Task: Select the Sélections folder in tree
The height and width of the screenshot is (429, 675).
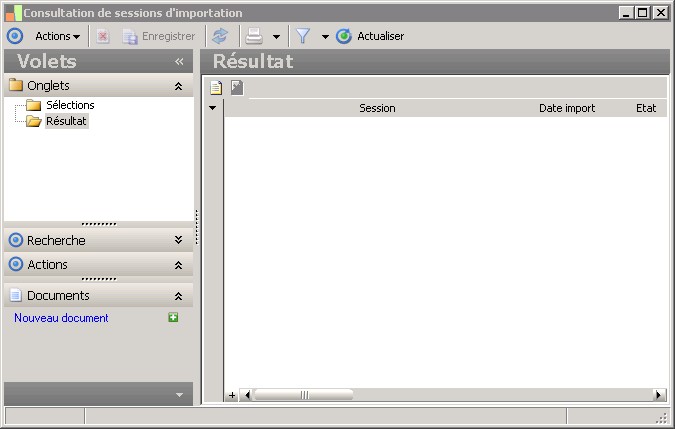Action: [x=70, y=105]
